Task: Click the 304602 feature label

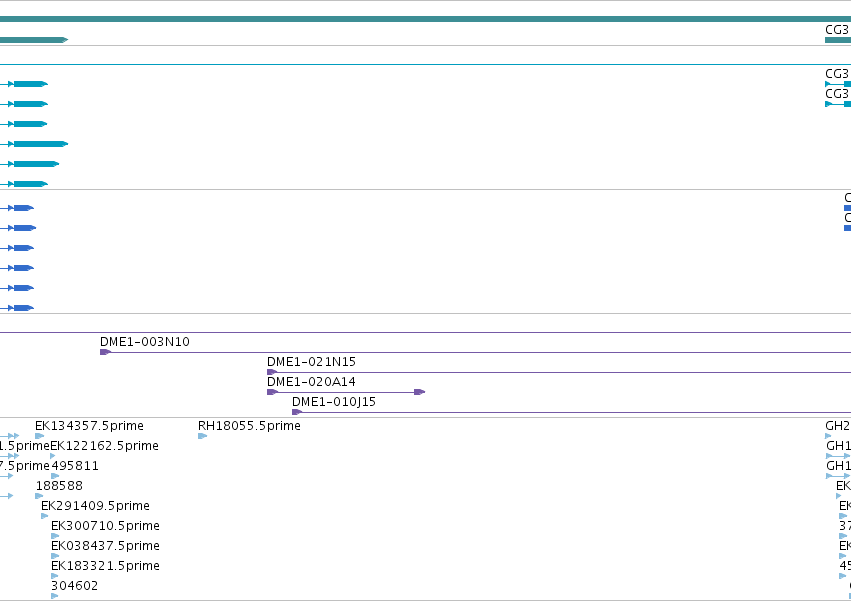Action: click(74, 586)
